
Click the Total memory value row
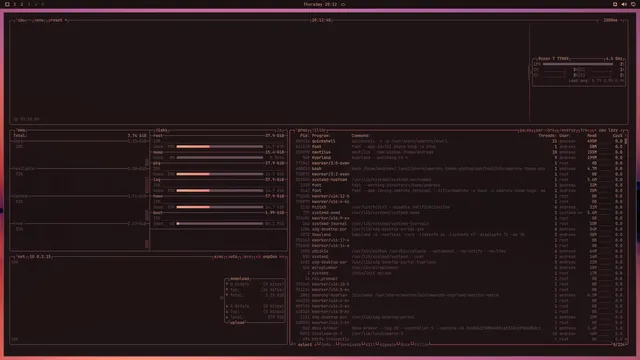tap(80, 136)
